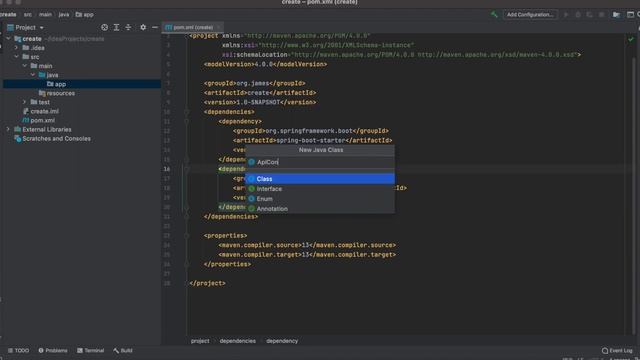The height and width of the screenshot is (360, 640).
Task: Open the Problems tool window
Action: coord(53,350)
